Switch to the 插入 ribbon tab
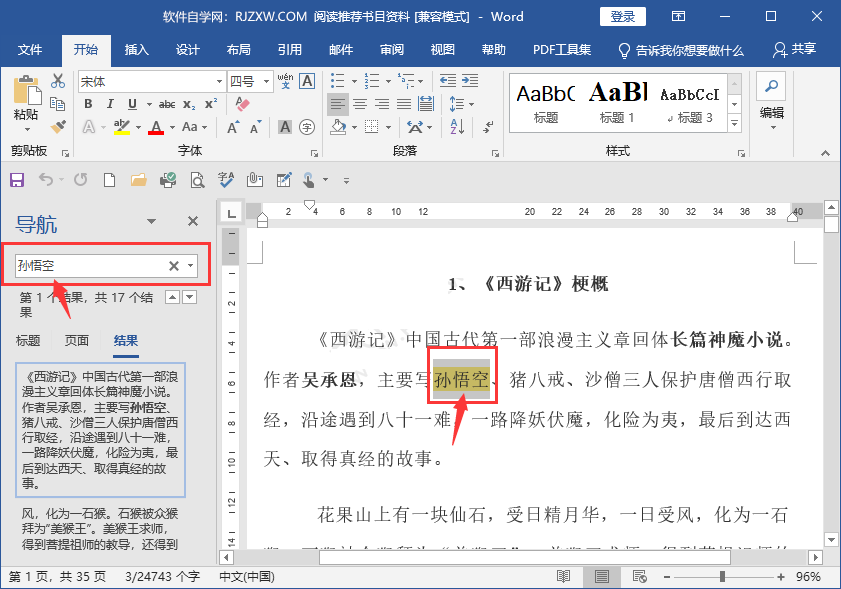The height and width of the screenshot is (589, 841). (138, 47)
